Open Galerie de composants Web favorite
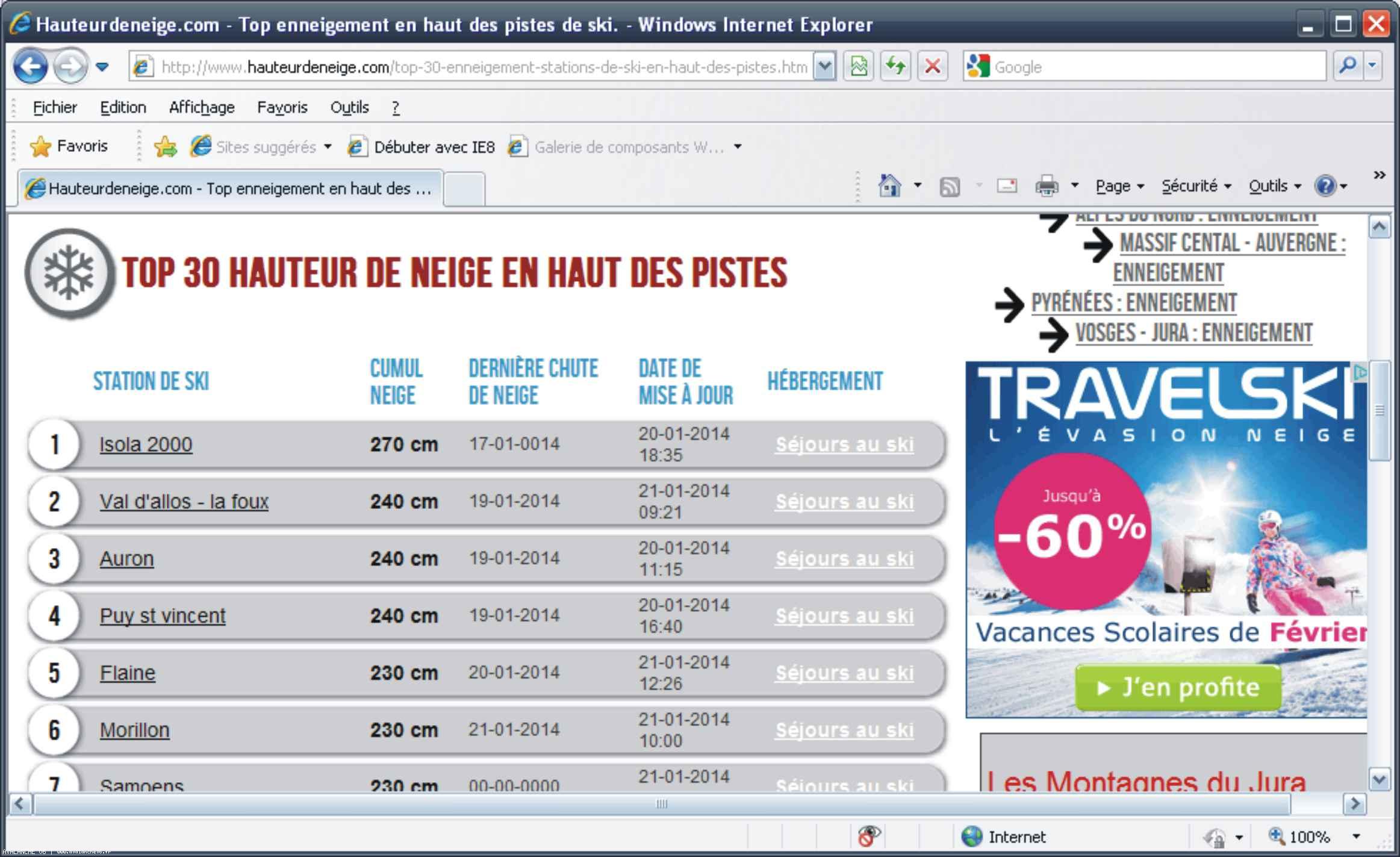Viewport: 1400px width, 857px height. tap(617, 146)
